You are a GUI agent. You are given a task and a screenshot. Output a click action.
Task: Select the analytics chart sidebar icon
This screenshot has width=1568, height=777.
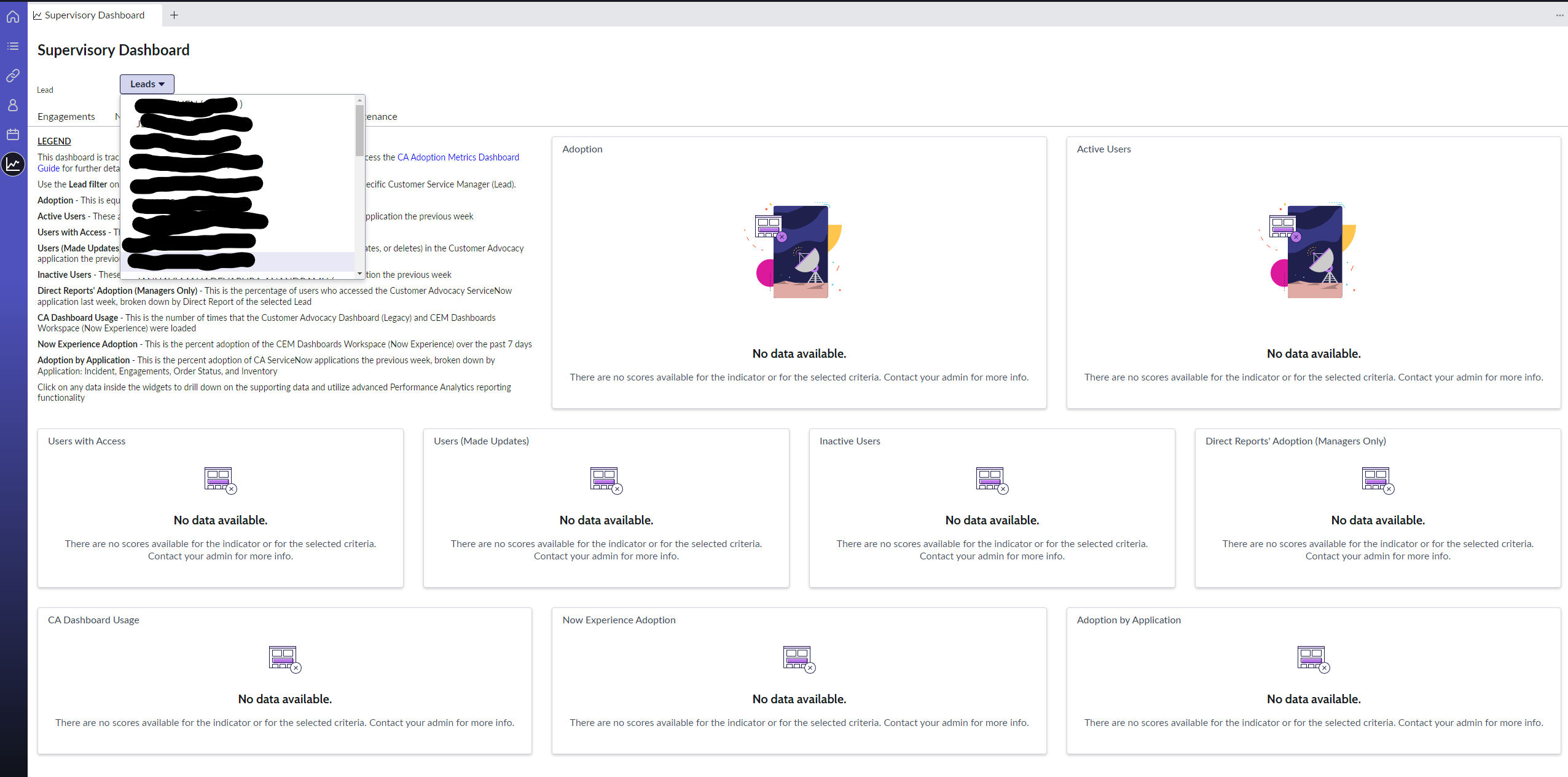pyautogui.click(x=13, y=164)
